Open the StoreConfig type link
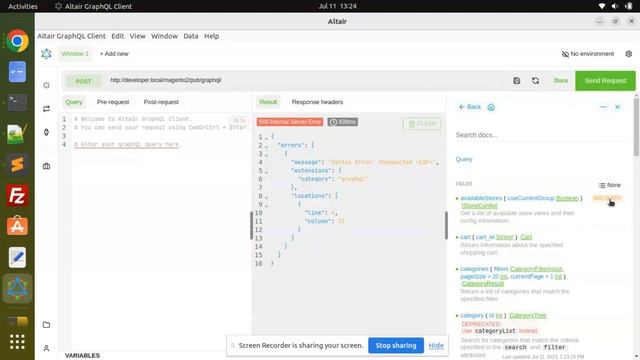 pos(480,206)
